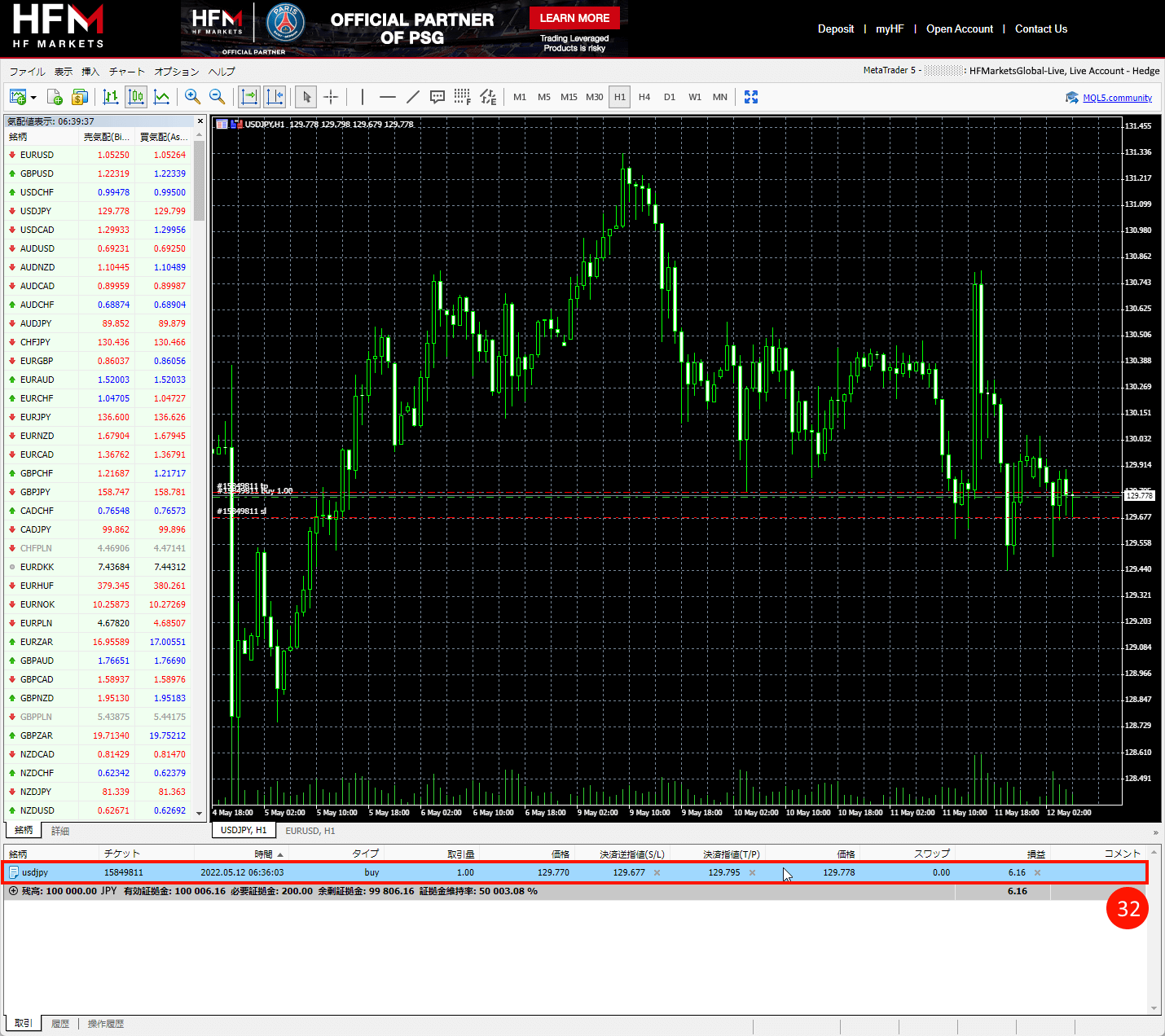Expand the balance summary row plus icon
Screen dimensions: 1165x1036
tap(13, 891)
